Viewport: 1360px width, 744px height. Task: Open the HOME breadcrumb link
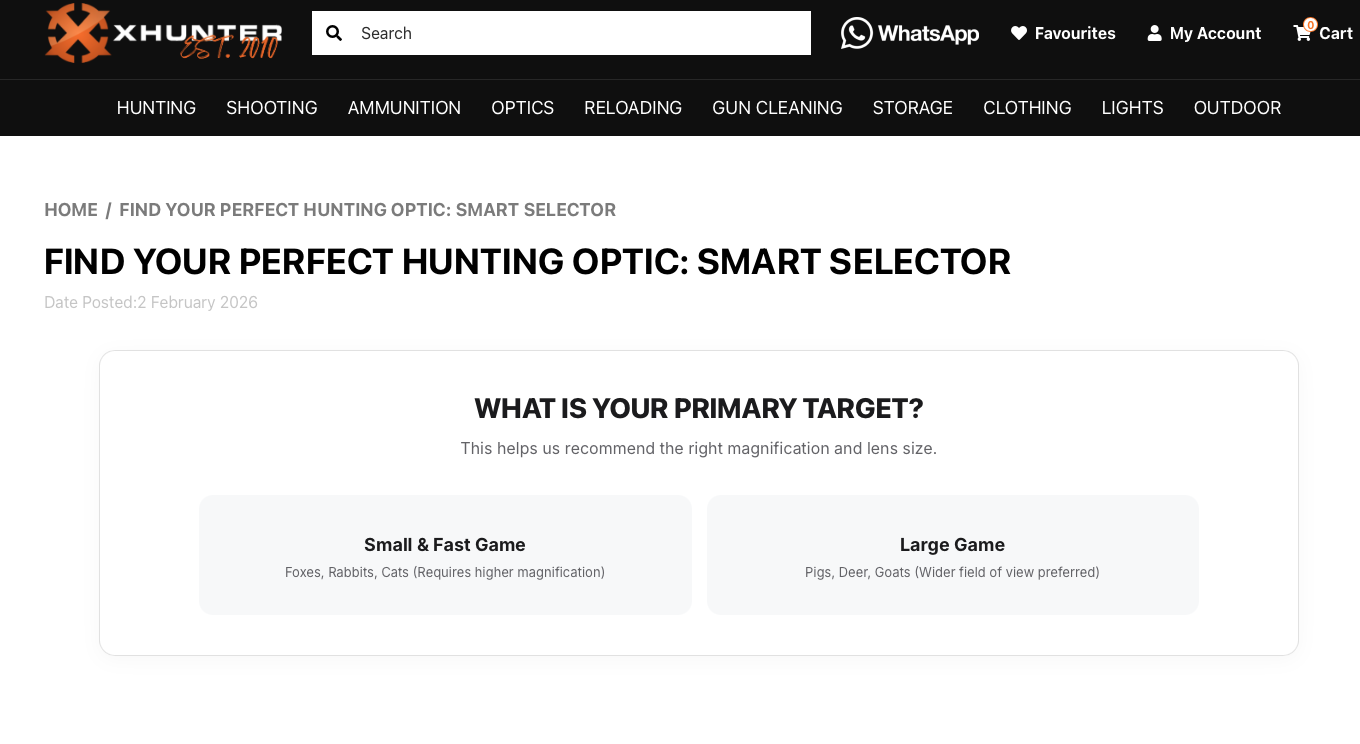71,210
